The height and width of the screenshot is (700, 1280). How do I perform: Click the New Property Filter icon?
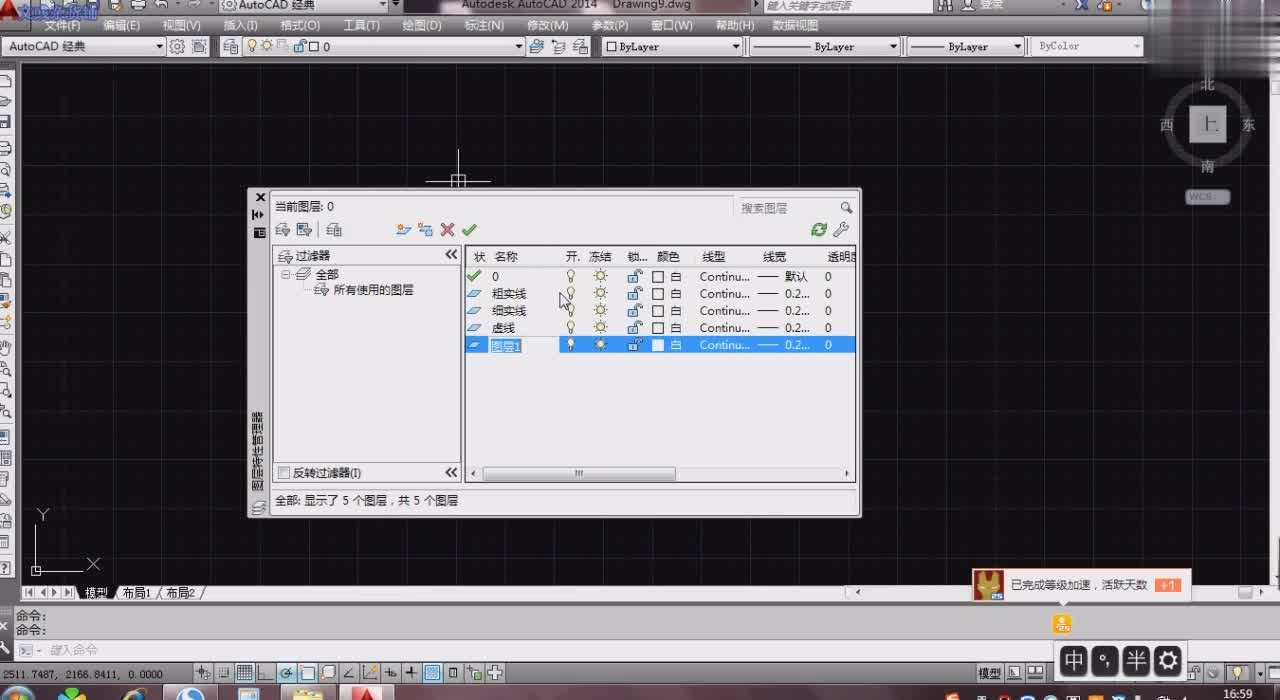(x=283, y=230)
